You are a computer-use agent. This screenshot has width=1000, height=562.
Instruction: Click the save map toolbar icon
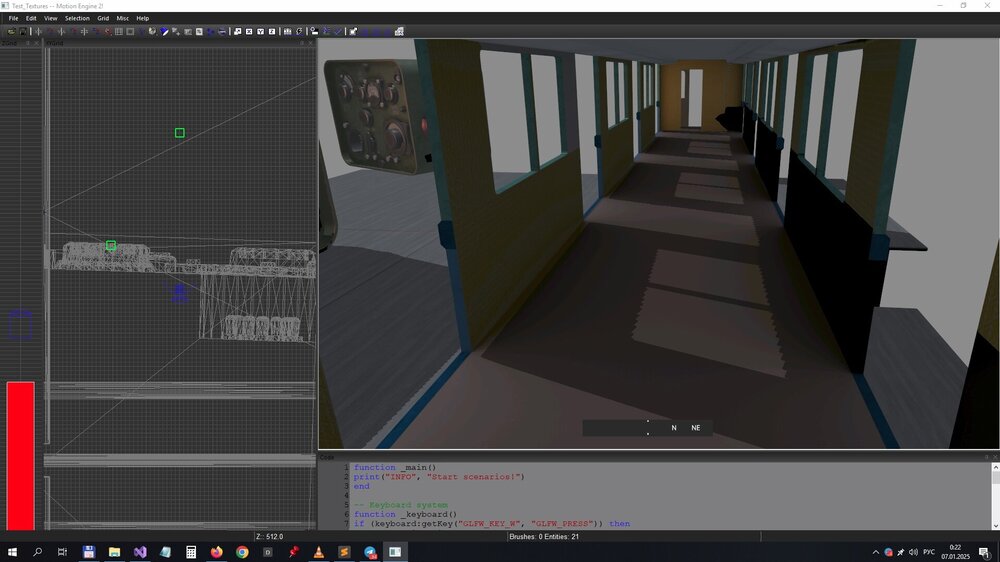coord(23,31)
